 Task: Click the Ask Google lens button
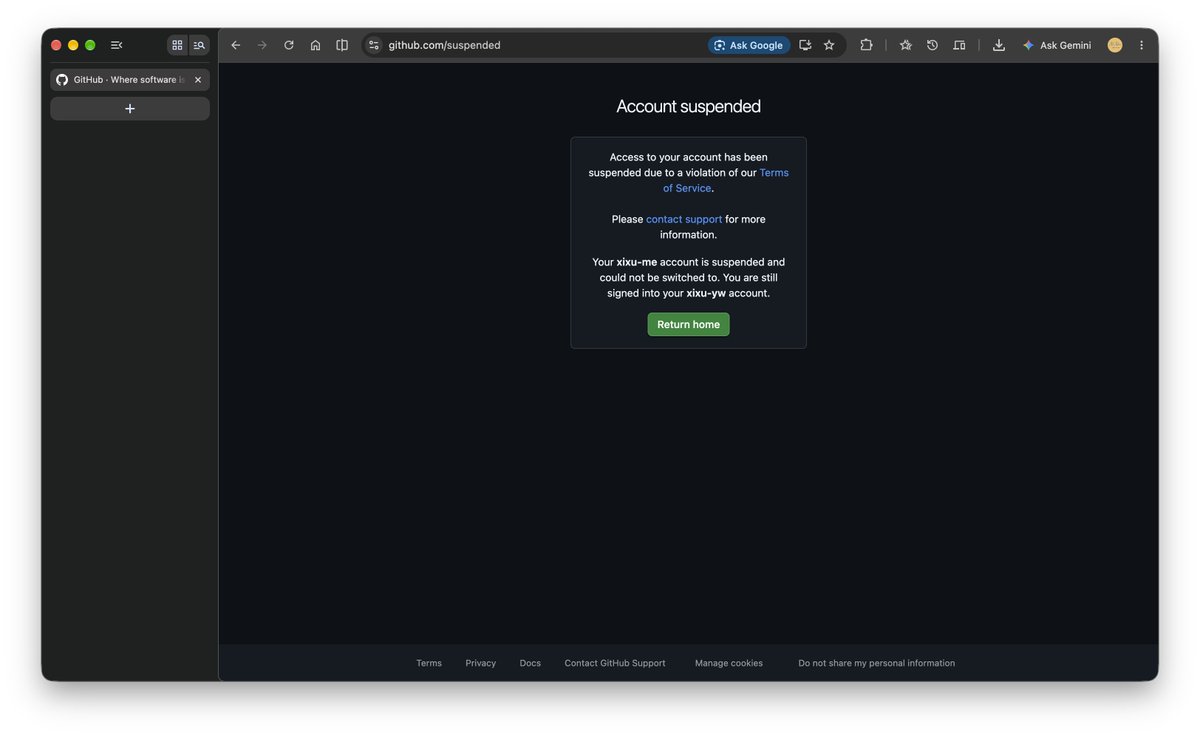[749, 45]
